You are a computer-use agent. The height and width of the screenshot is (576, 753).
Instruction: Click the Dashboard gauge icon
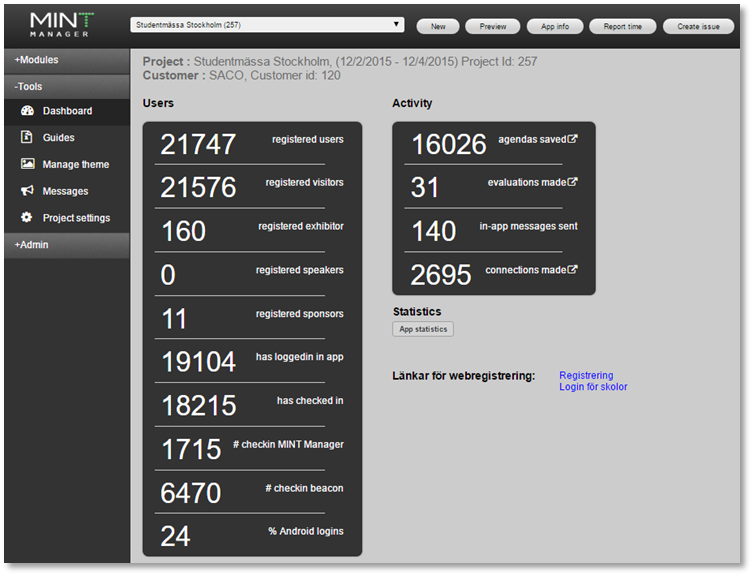pos(27,111)
